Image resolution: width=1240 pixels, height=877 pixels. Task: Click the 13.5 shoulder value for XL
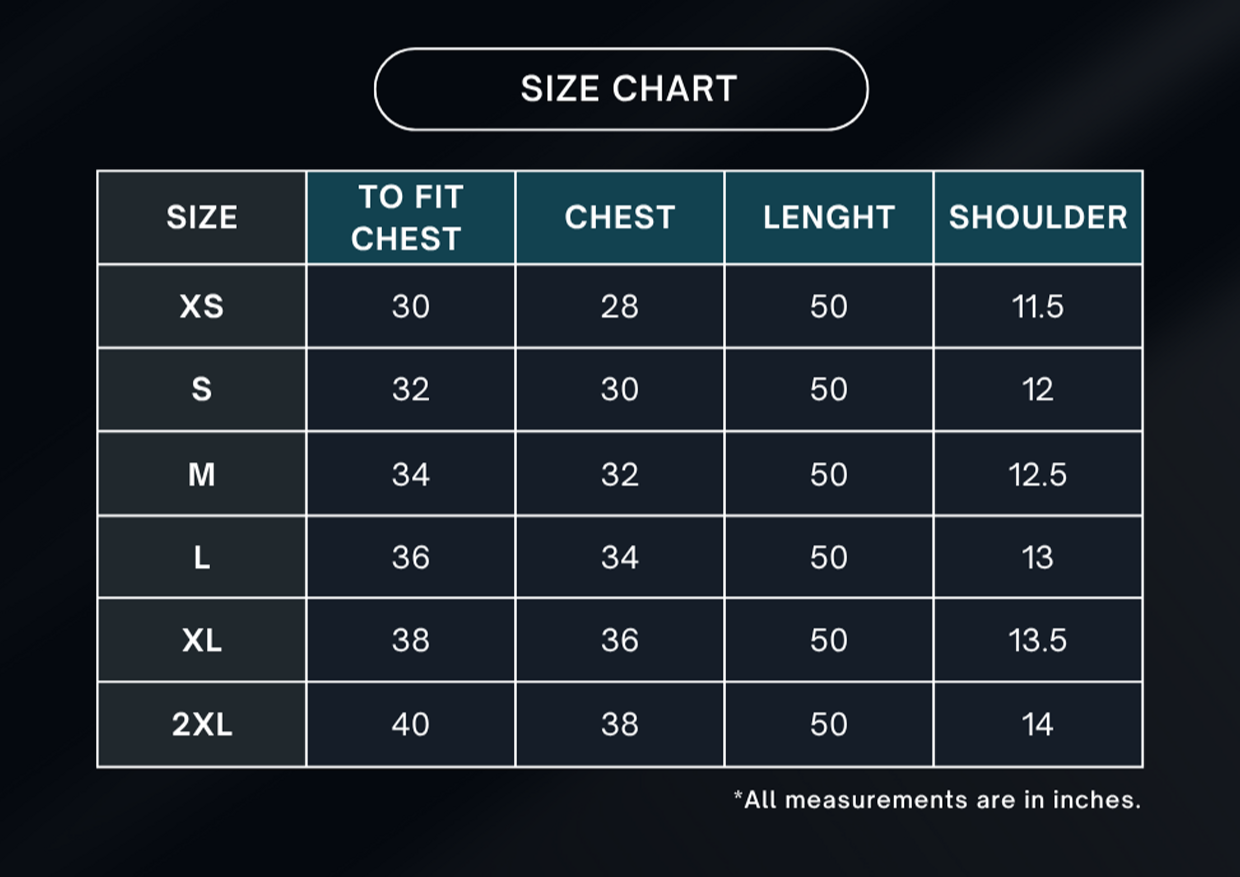(x=1038, y=640)
